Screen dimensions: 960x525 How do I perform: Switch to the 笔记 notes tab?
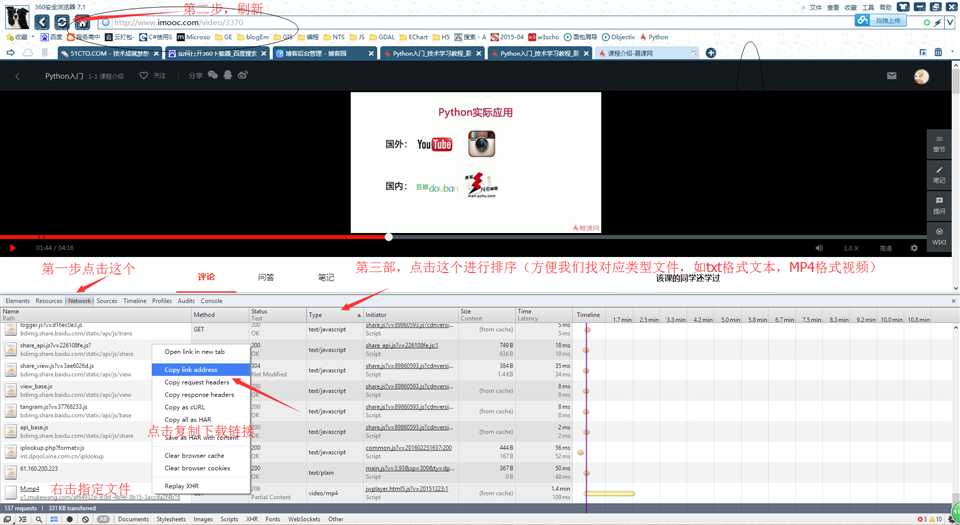point(326,277)
